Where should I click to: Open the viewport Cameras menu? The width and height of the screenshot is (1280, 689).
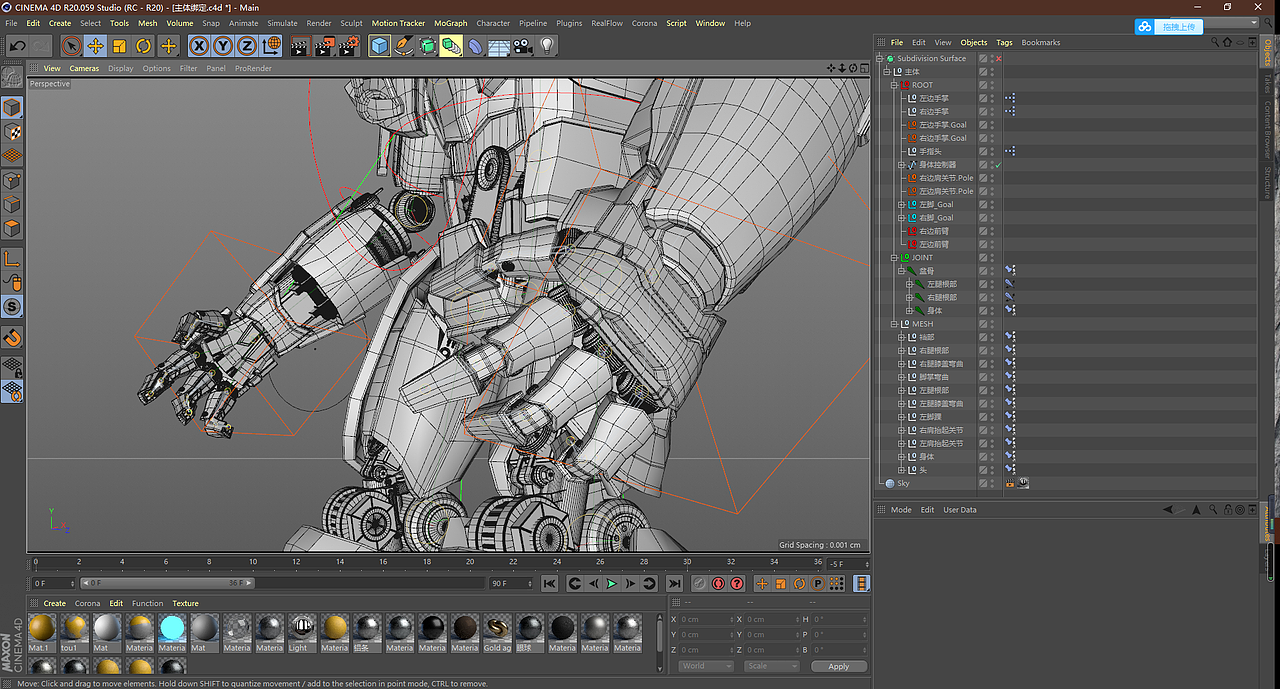84,68
